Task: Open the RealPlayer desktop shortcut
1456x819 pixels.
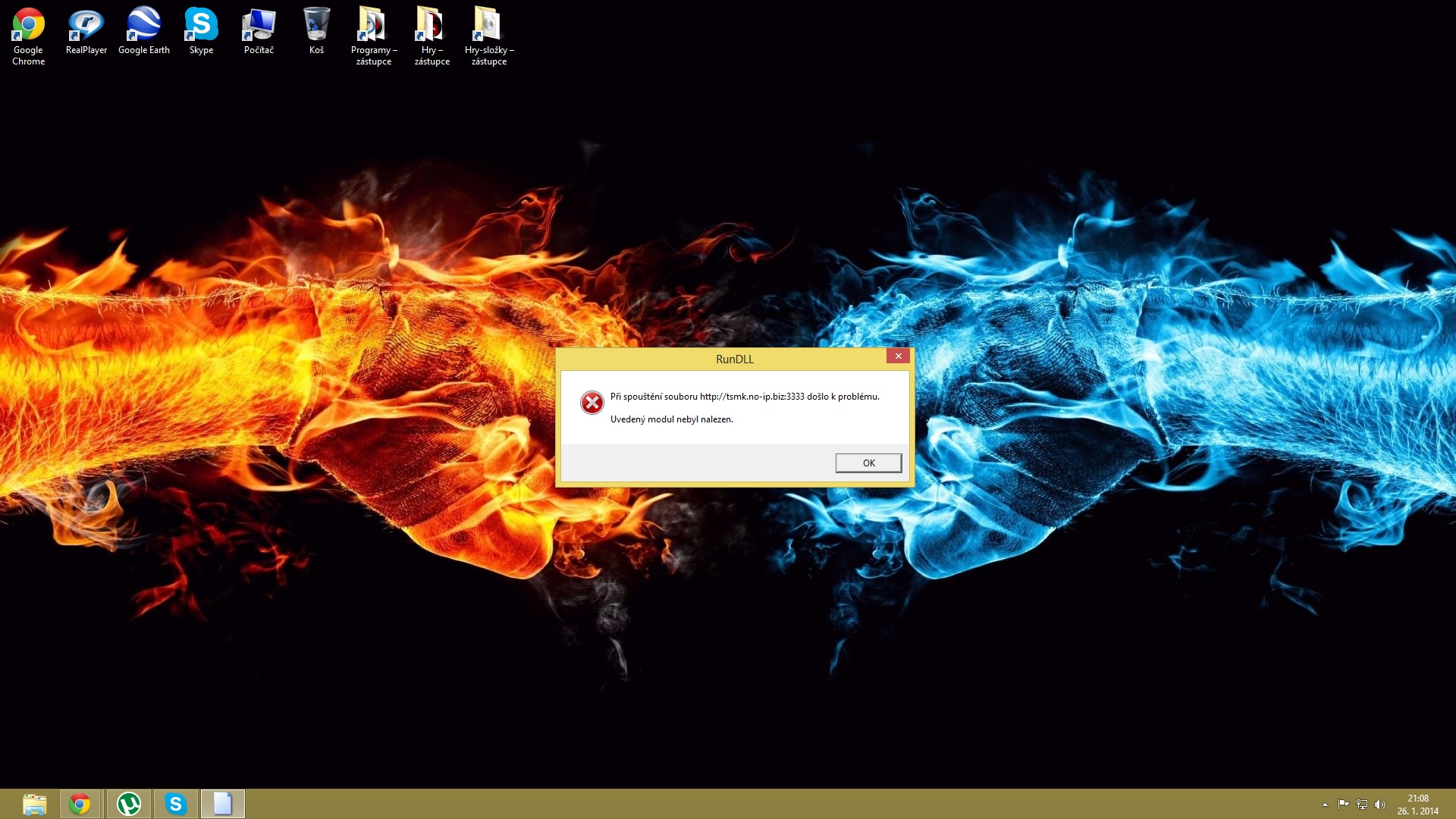Action: pyautogui.click(x=86, y=27)
